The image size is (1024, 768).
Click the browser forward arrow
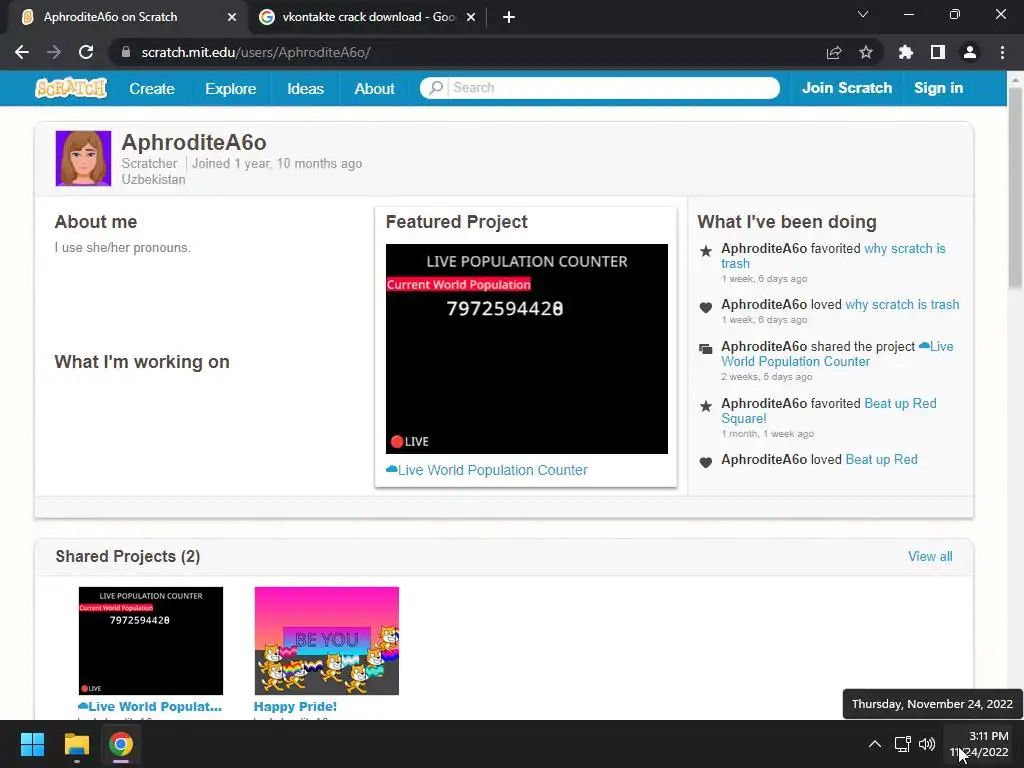coord(54,52)
